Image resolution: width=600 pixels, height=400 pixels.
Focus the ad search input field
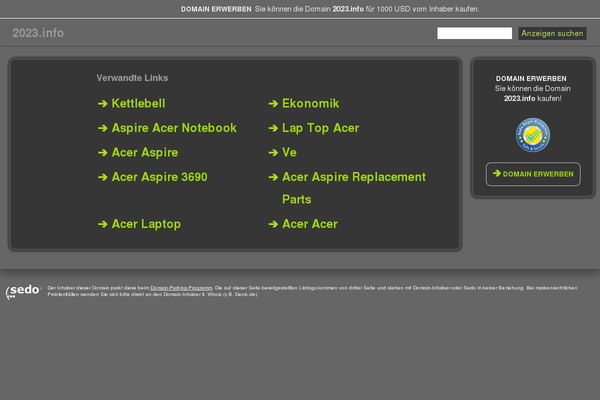click(474, 33)
